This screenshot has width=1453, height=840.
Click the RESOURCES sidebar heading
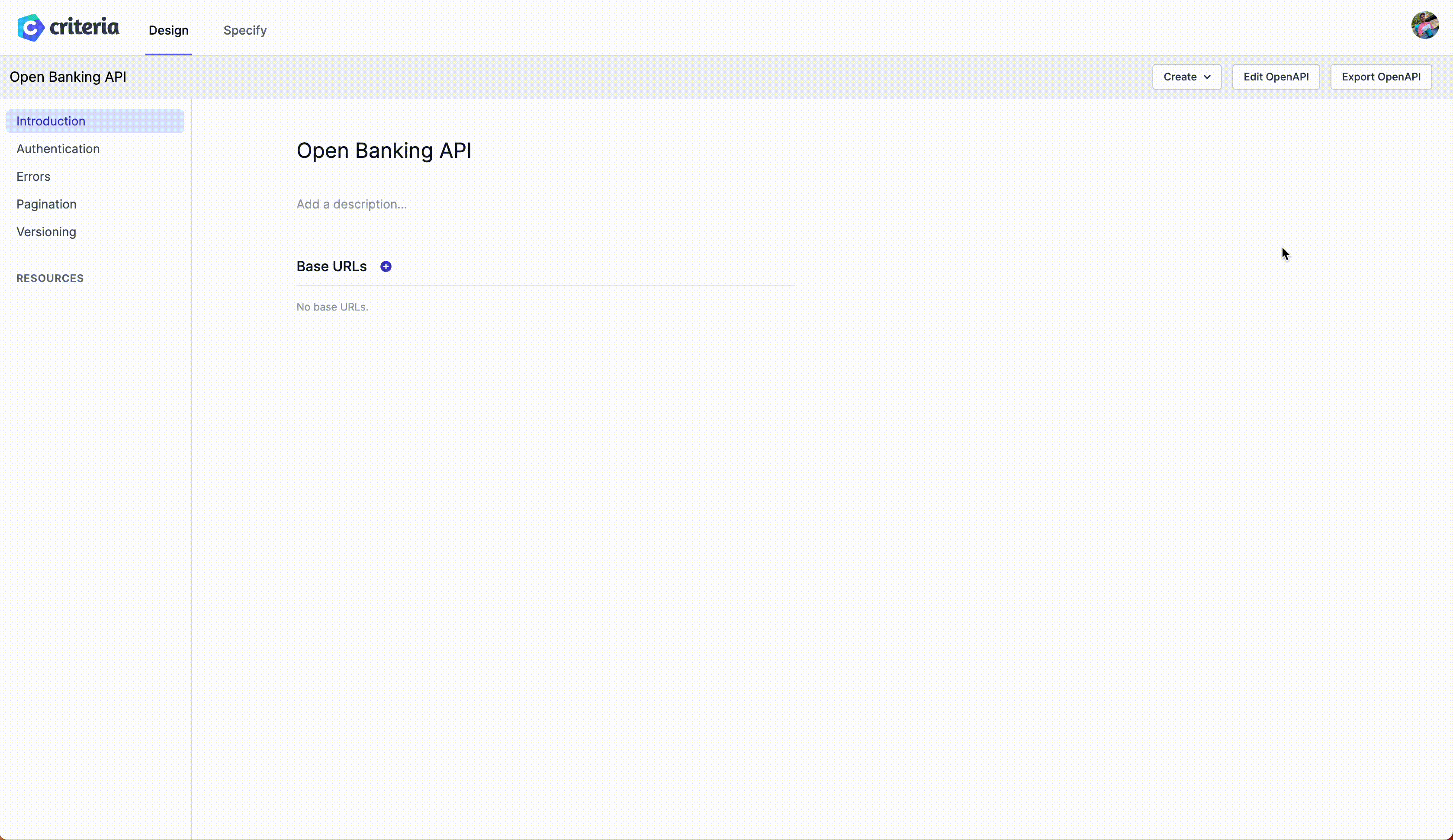pos(50,279)
